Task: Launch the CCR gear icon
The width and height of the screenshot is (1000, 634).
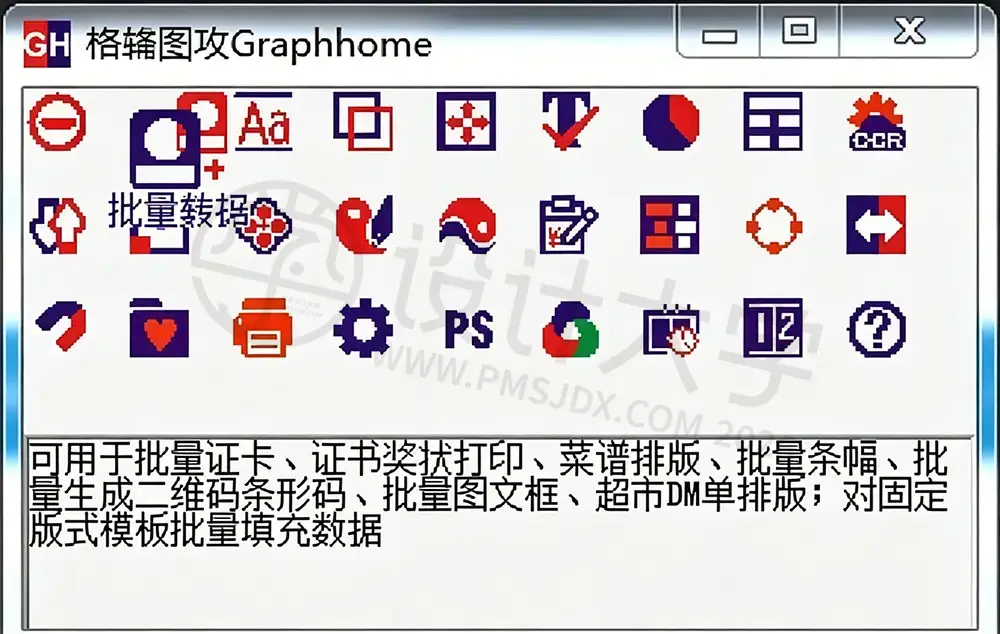Action: click(876, 121)
